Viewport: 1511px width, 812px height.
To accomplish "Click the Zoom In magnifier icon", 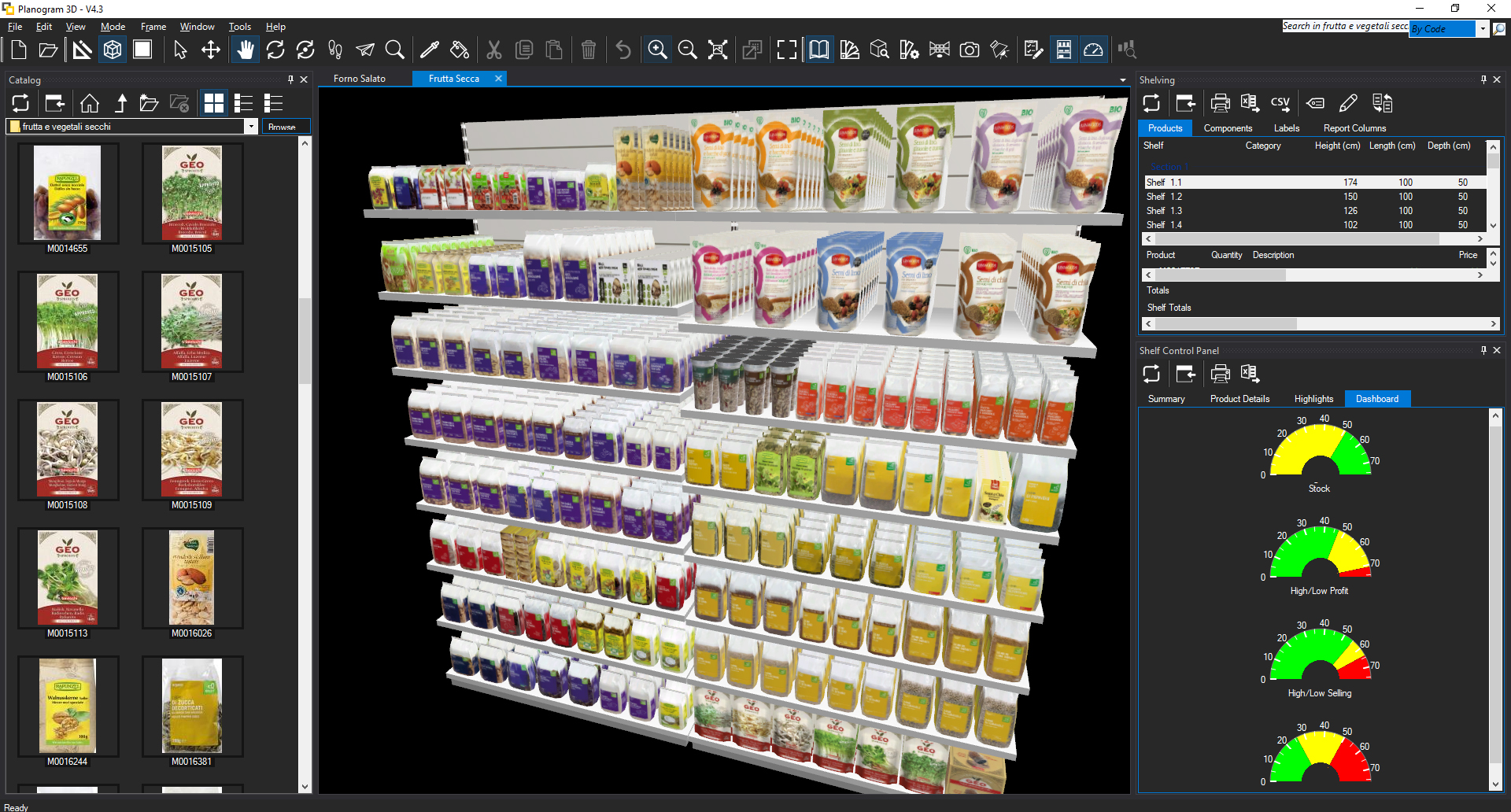I will point(657,50).
